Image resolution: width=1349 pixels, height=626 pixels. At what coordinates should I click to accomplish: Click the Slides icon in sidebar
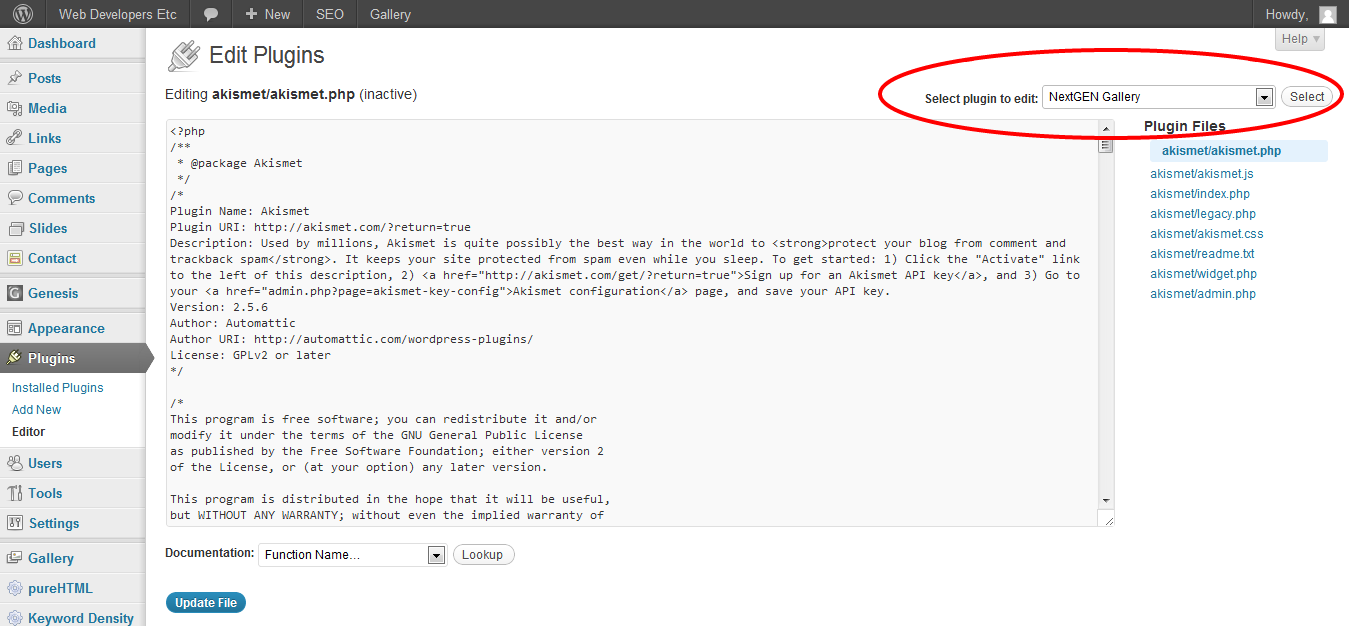[14, 228]
